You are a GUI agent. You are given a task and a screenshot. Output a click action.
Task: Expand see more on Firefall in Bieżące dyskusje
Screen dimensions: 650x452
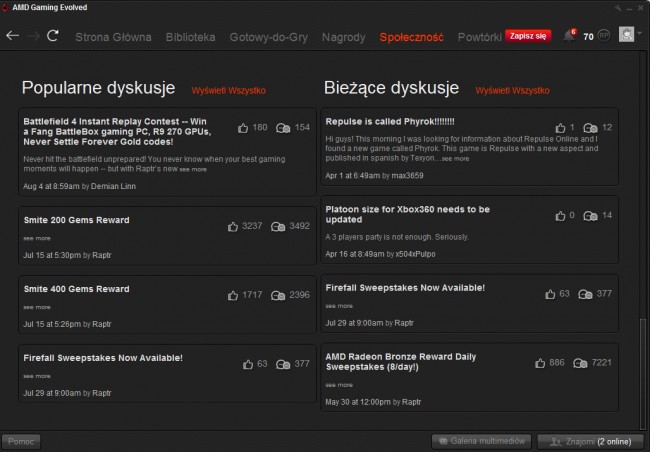tap(339, 306)
